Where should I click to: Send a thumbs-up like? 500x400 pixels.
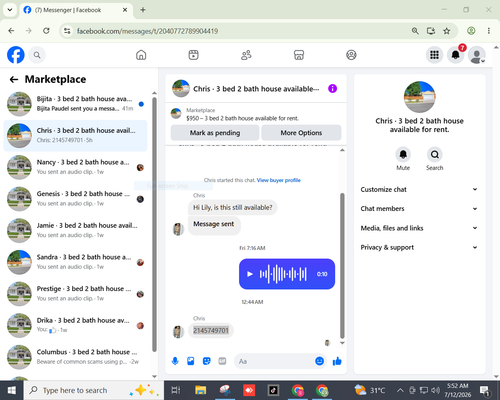coord(337,361)
